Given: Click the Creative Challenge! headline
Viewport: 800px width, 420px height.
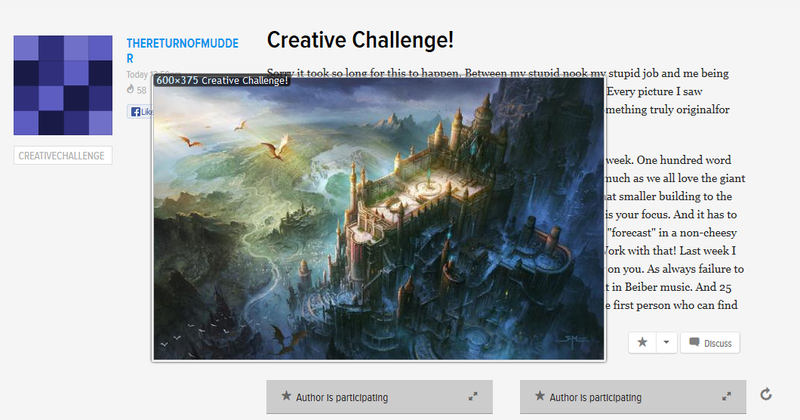Looking at the screenshot, I should [360, 40].
